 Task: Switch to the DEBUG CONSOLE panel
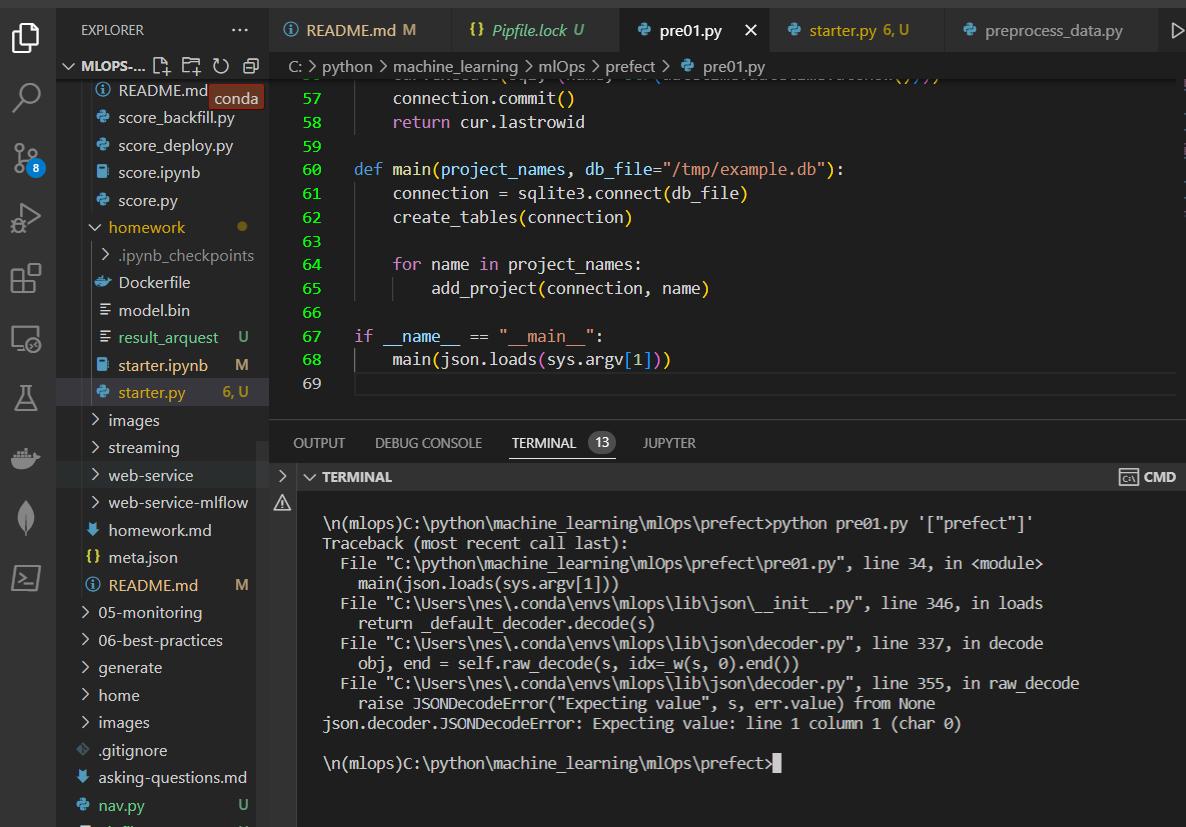[x=428, y=443]
